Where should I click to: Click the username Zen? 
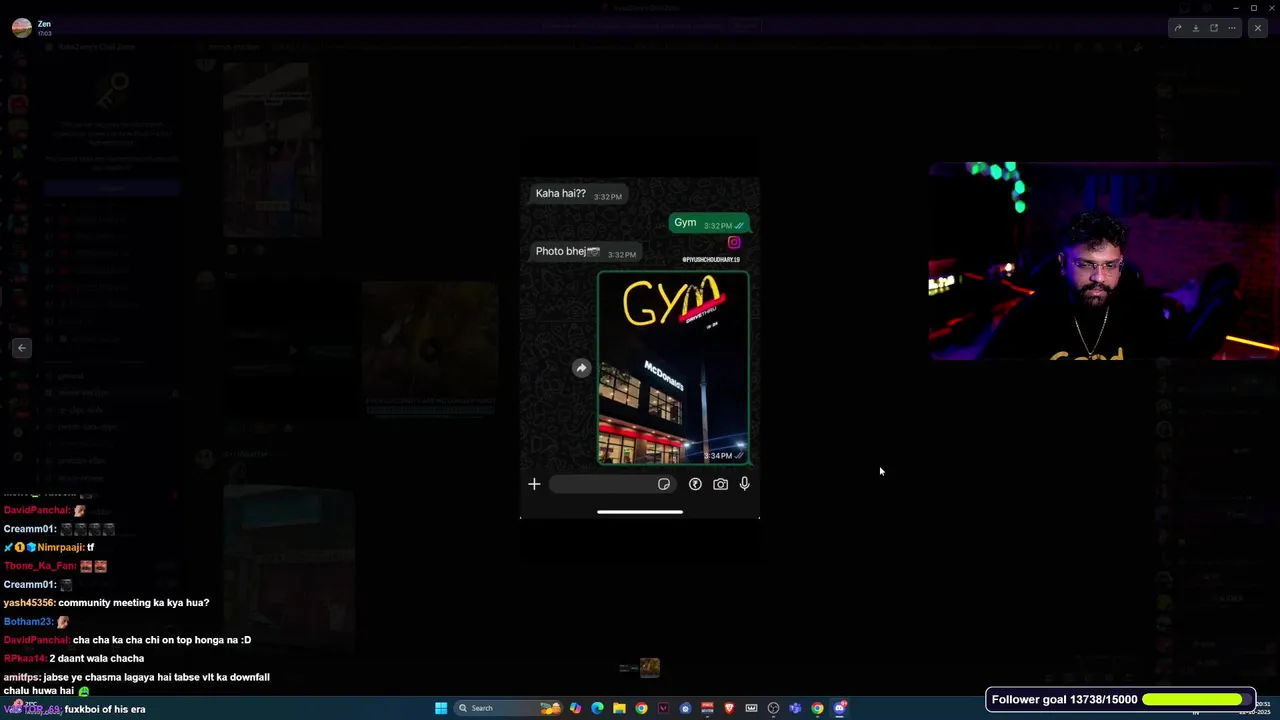[44, 23]
